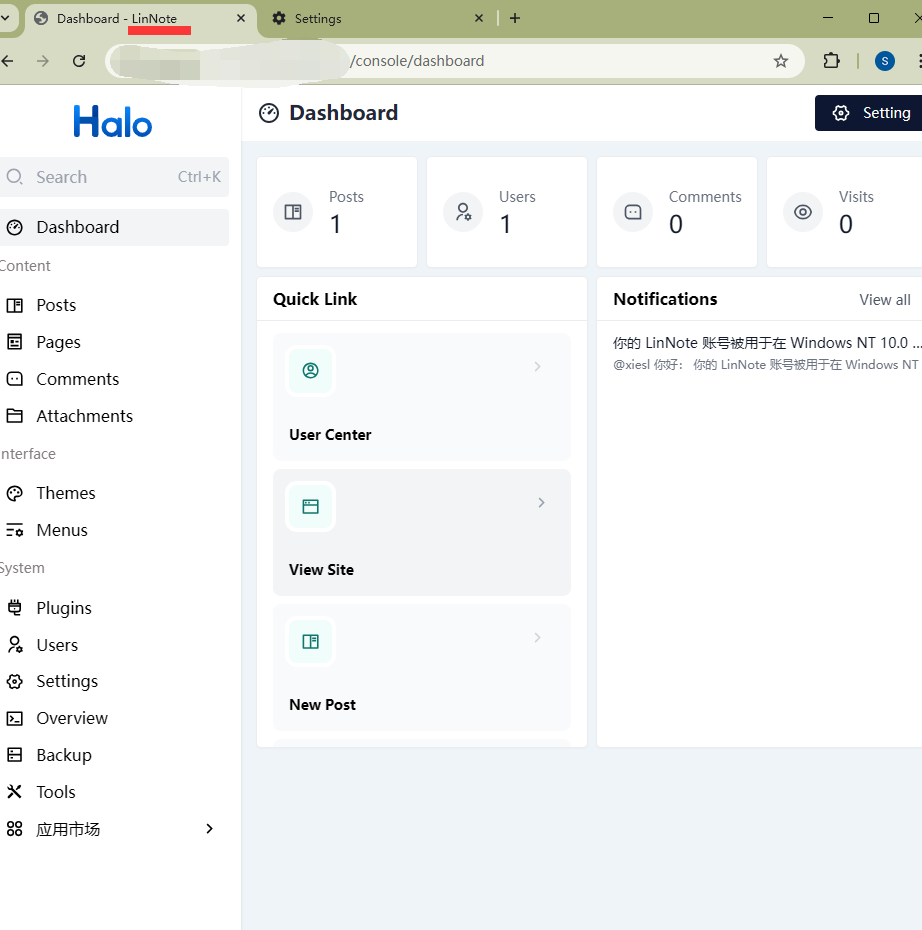Bookmark page with the star icon
Image resolution: width=922 pixels, height=930 pixels.
(x=781, y=61)
